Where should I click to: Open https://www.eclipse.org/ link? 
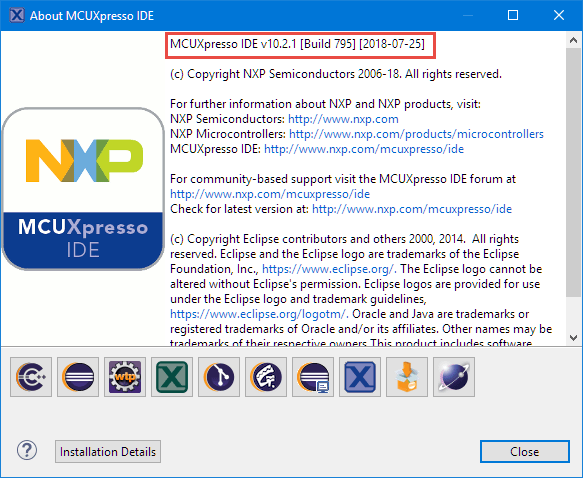[329, 269]
